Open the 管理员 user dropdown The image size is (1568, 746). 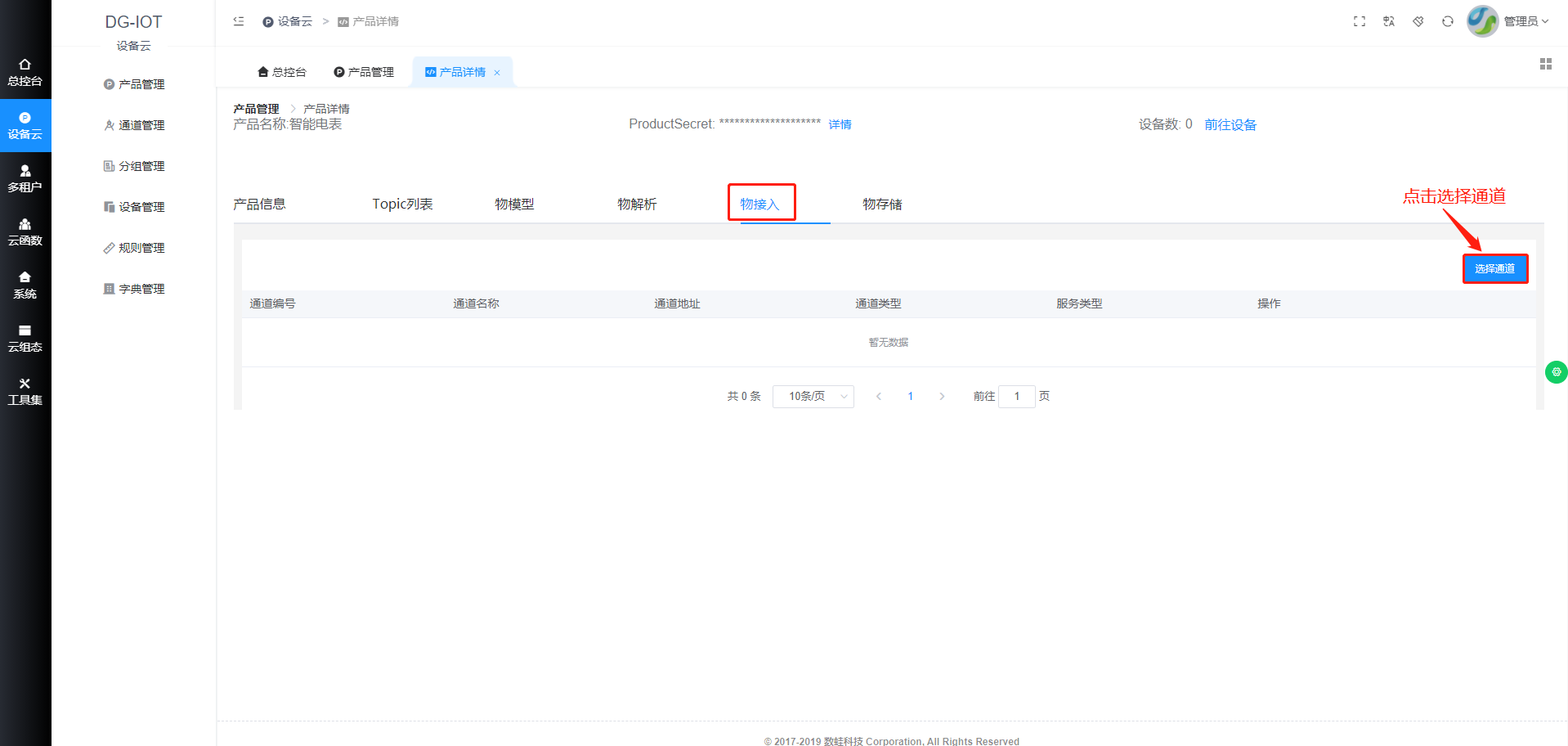(1526, 21)
